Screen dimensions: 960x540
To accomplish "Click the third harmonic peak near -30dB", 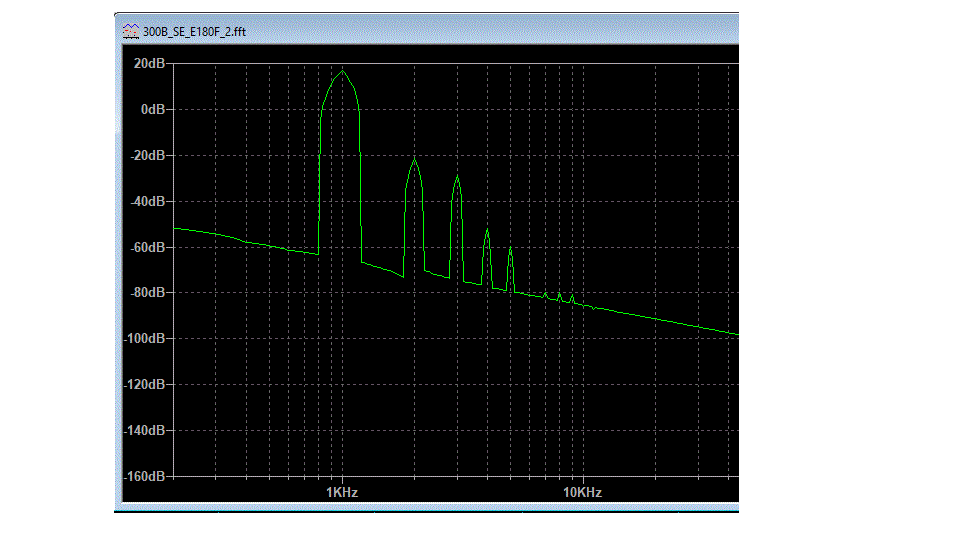I will [457, 177].
